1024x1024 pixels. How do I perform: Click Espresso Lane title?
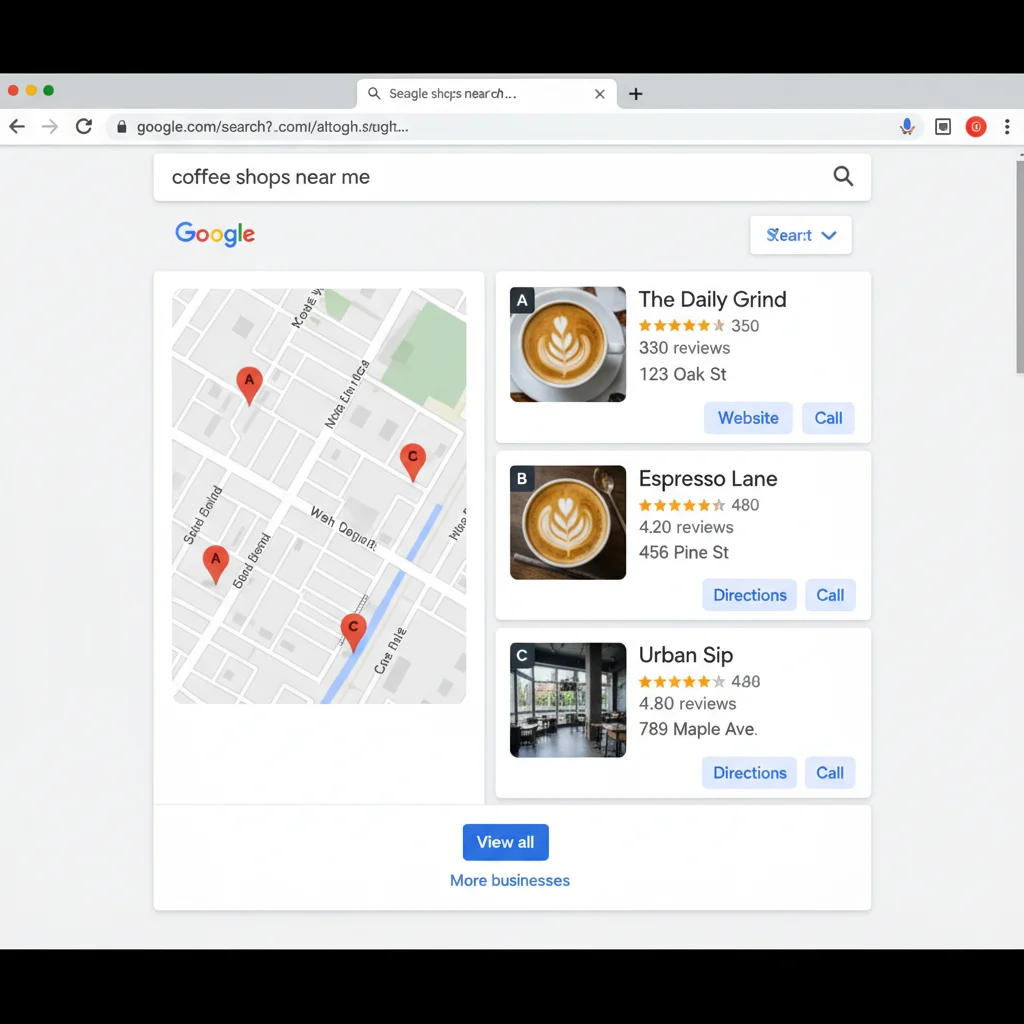[708, 479]
